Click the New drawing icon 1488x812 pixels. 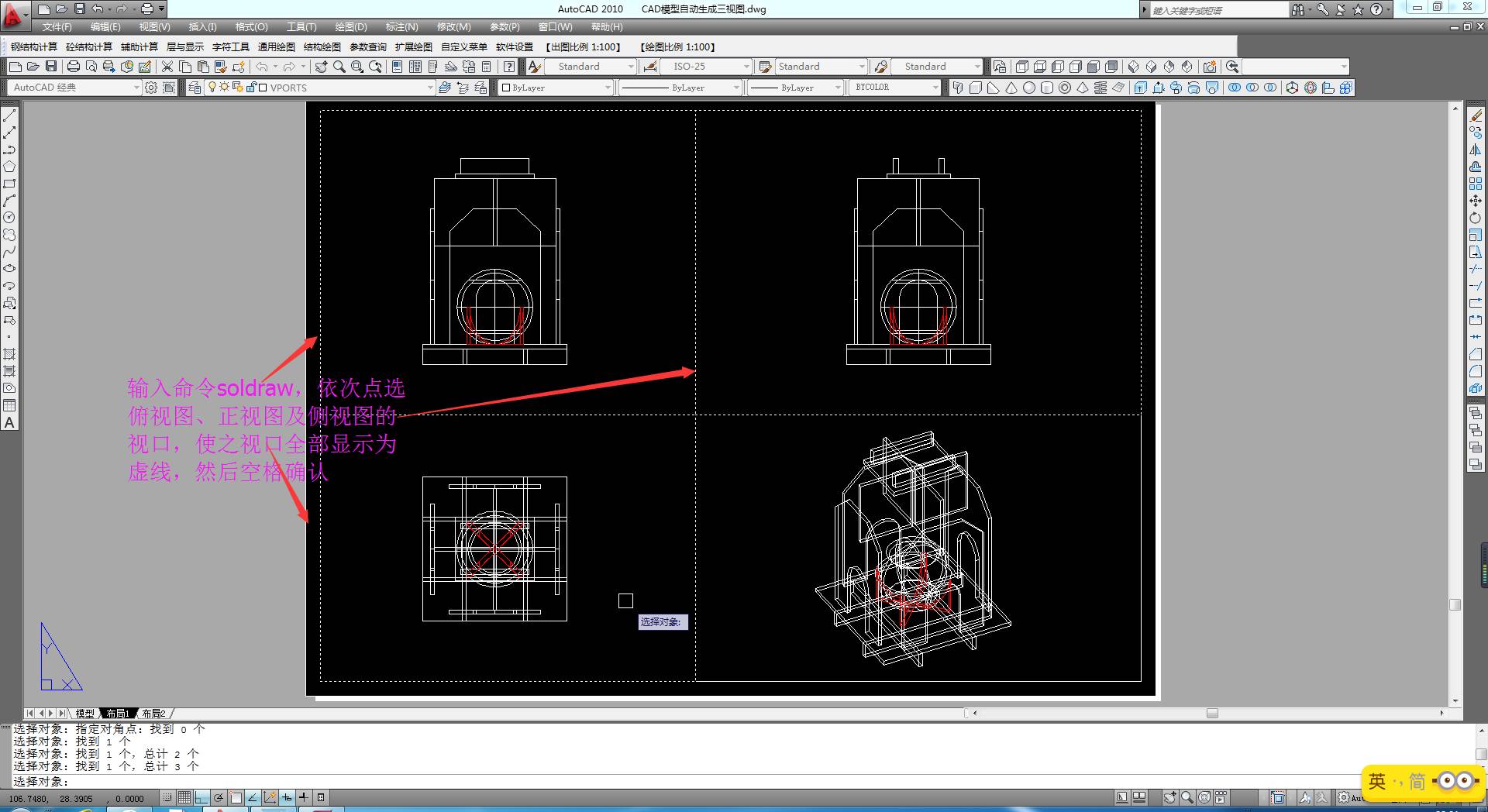click(x=15, y=67)
